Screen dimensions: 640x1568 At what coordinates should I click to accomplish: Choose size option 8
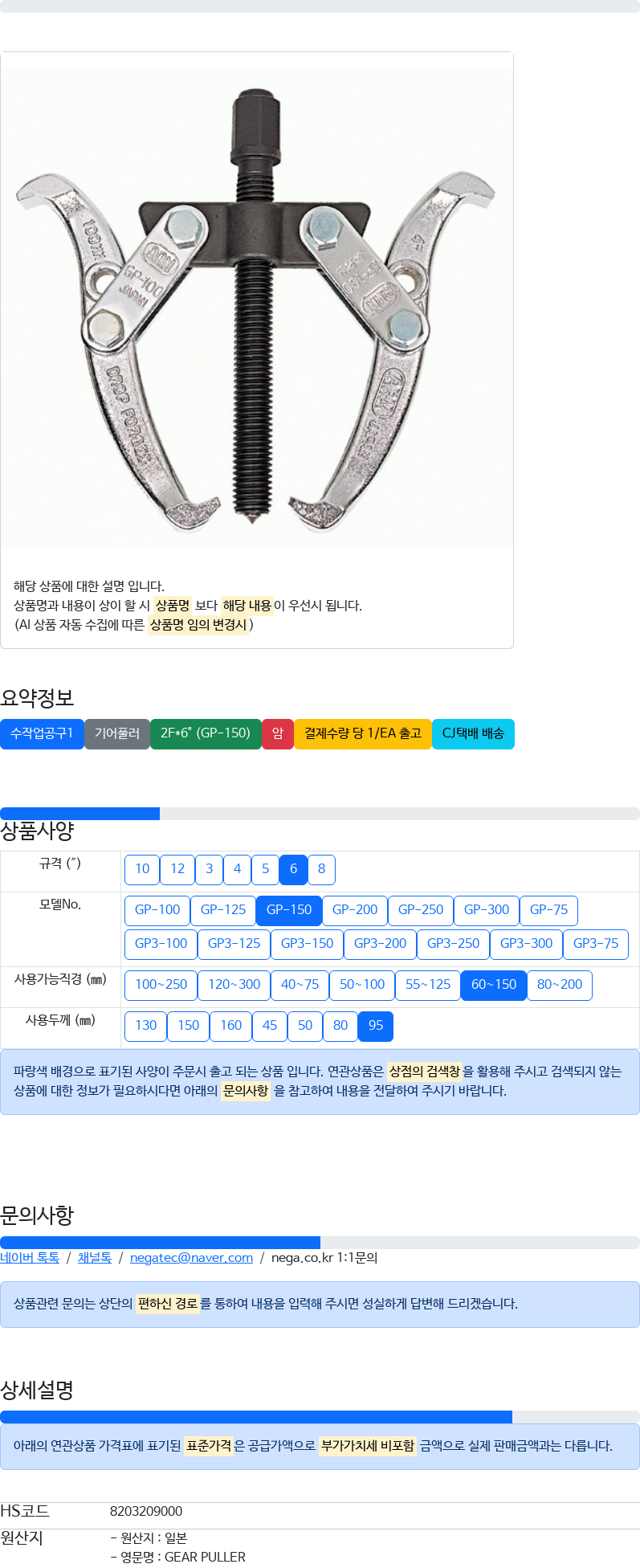click(x=321, y=869)
